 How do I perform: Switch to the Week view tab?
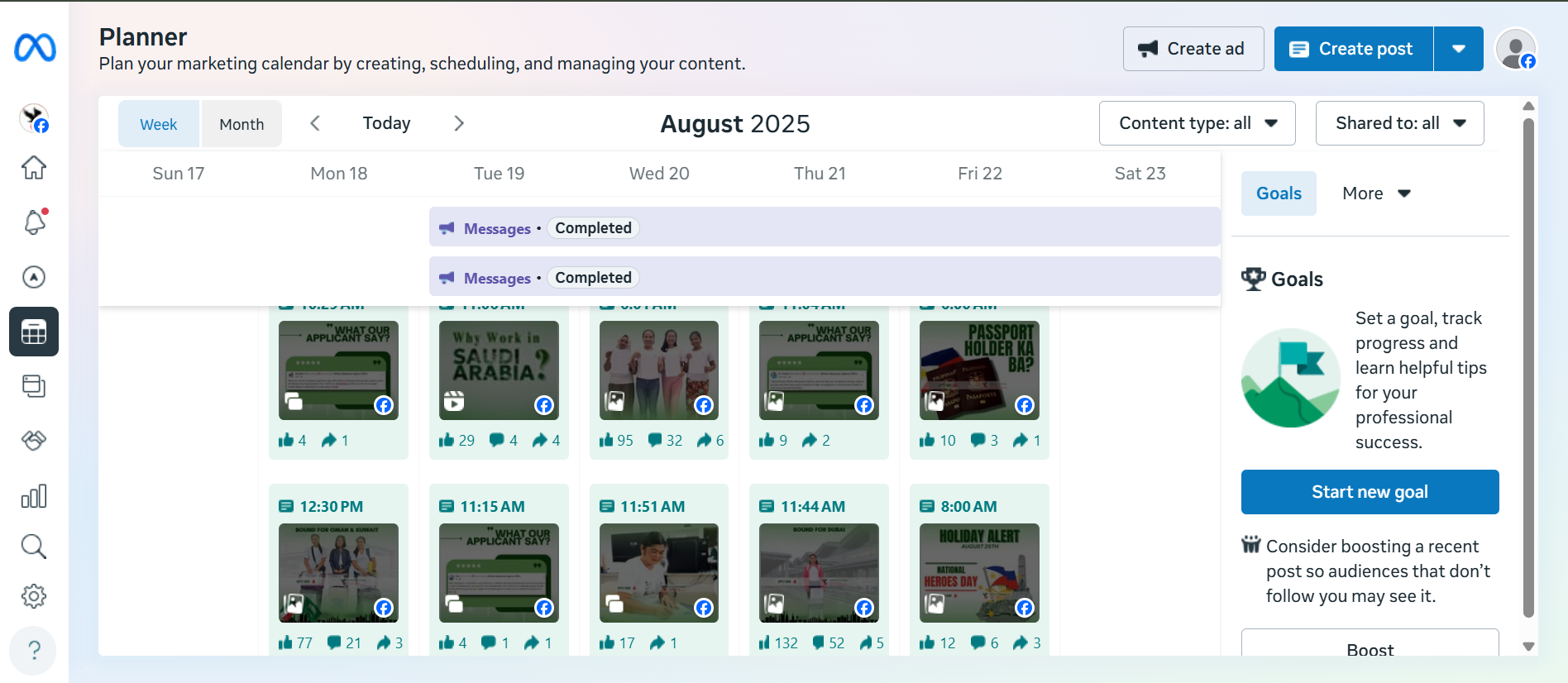tap(158, 124)
